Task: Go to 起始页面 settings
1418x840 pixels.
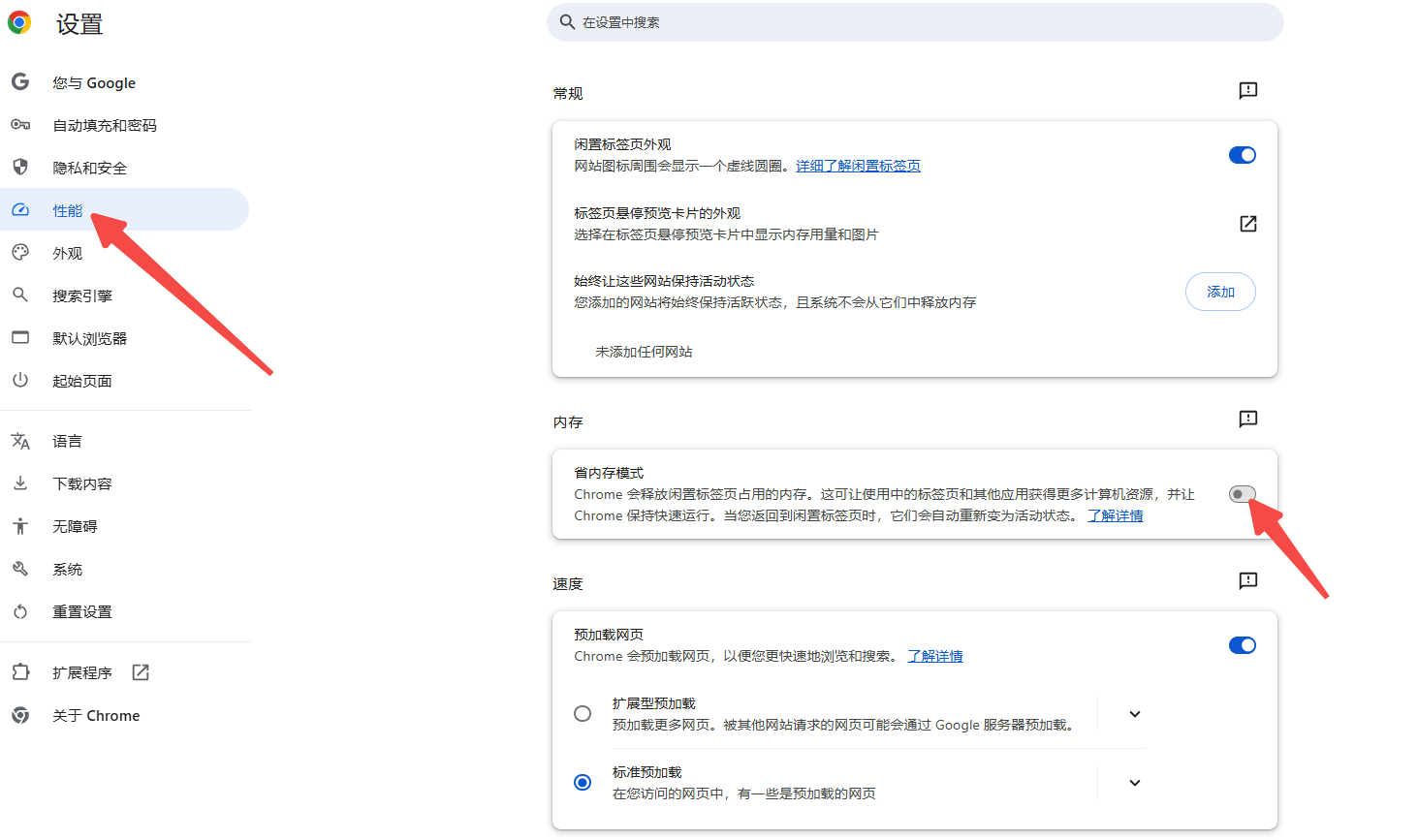Action: point(124,381)
